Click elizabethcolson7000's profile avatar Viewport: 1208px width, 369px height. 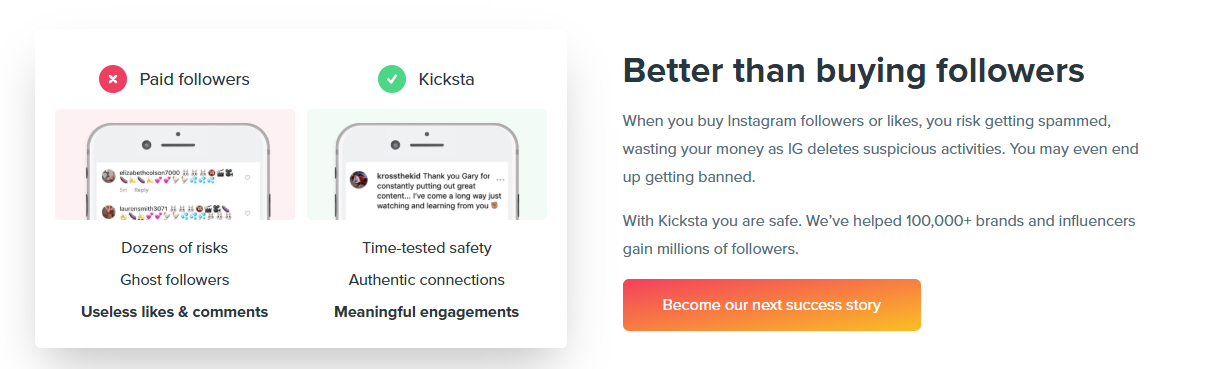(109, 176)
